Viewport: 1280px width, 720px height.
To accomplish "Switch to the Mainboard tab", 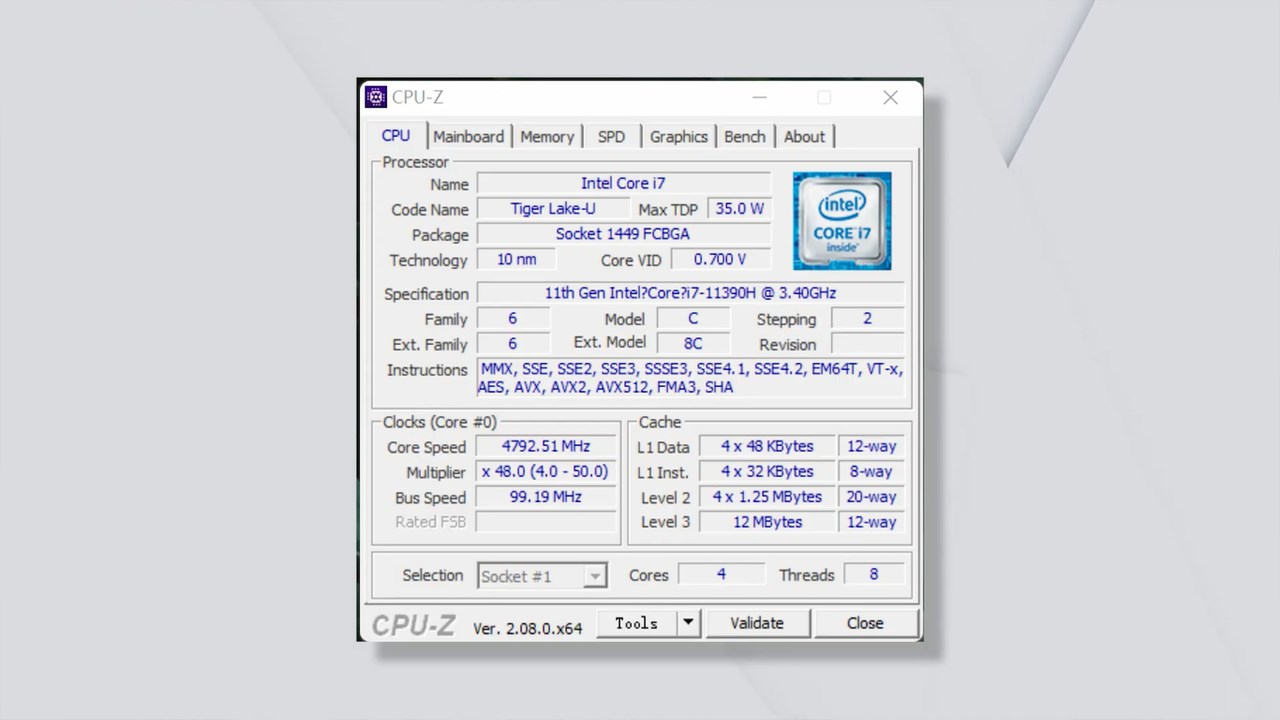I will (468, 137).
